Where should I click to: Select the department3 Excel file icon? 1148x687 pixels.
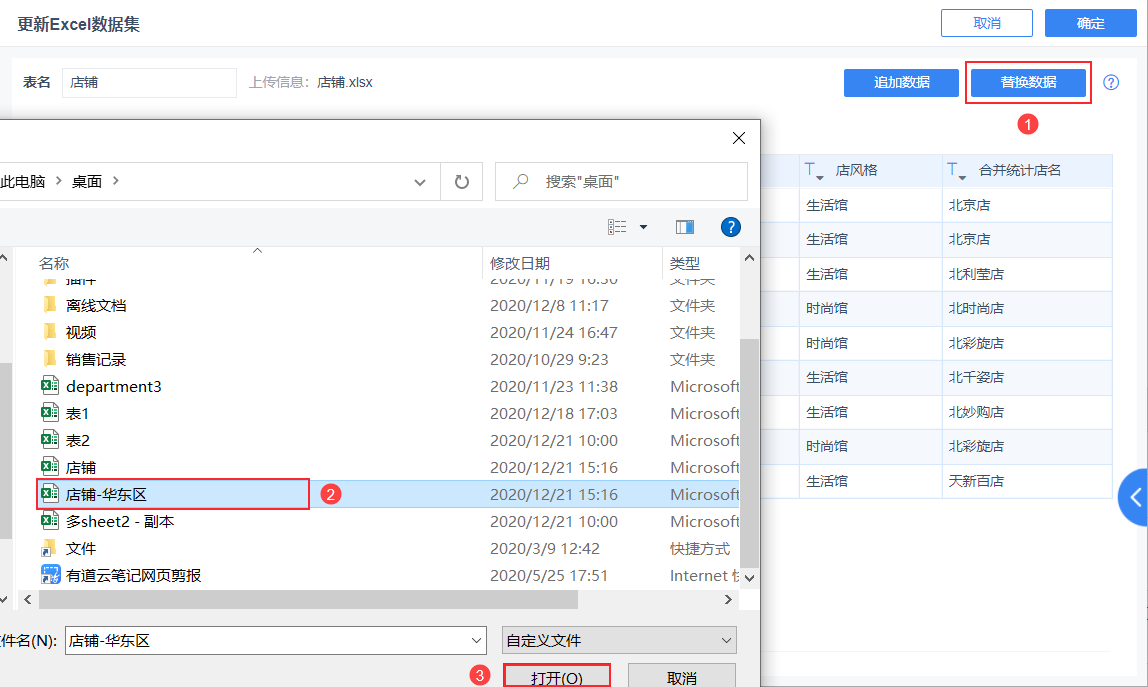tap(50, 385)
